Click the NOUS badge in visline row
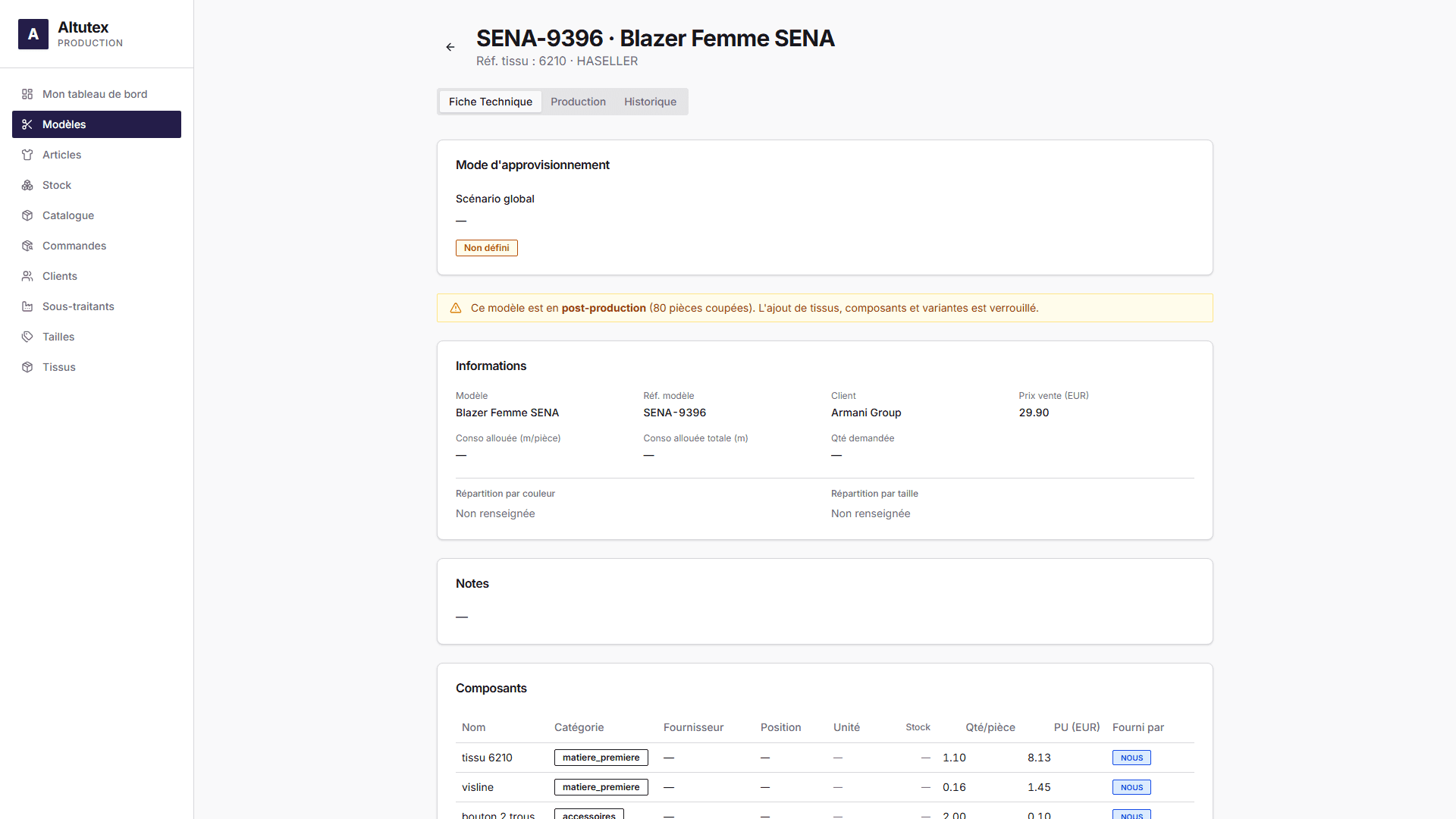Screen dimensions: 1456x819 tap(1131, 787)
